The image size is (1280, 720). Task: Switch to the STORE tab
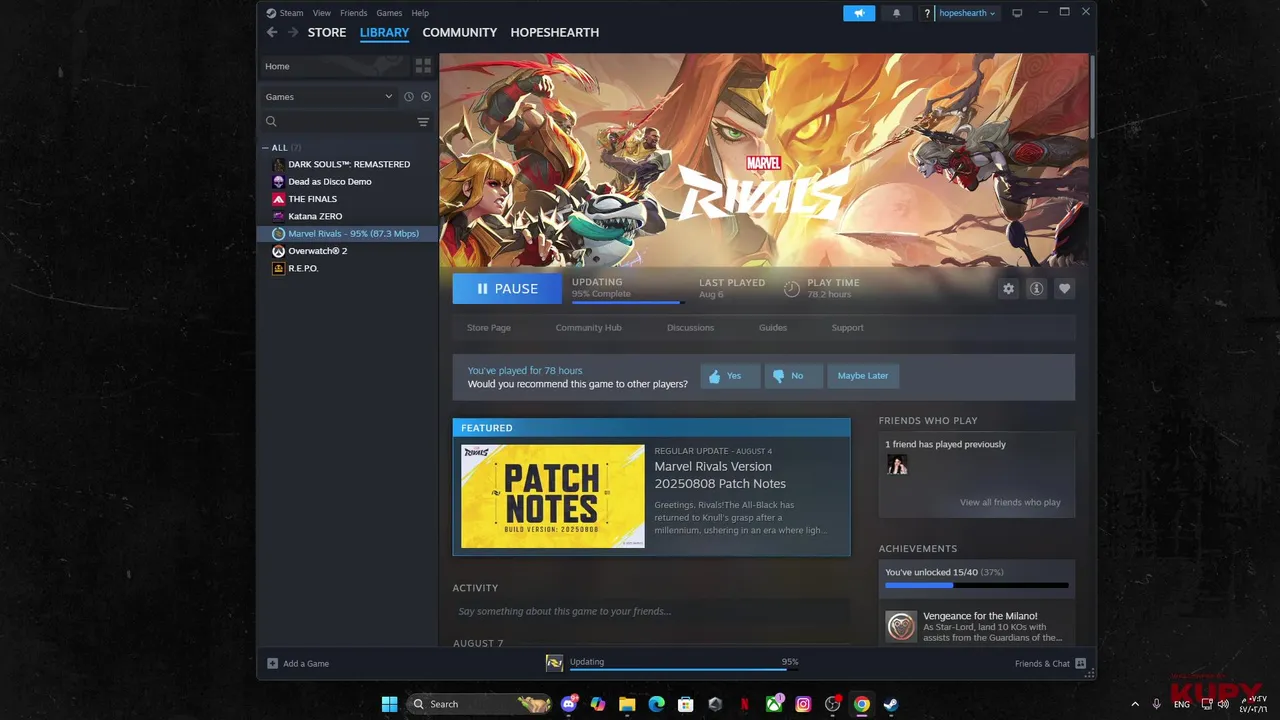click(327, 32)
